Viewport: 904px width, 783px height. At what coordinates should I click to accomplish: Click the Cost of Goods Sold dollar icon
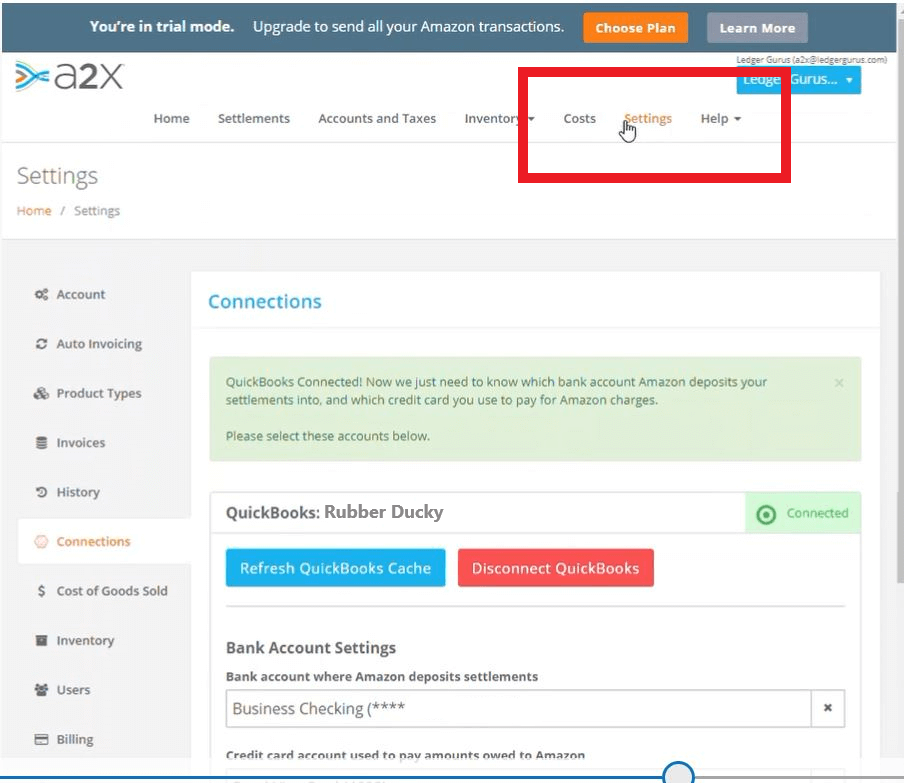click(x=42, y=591)
